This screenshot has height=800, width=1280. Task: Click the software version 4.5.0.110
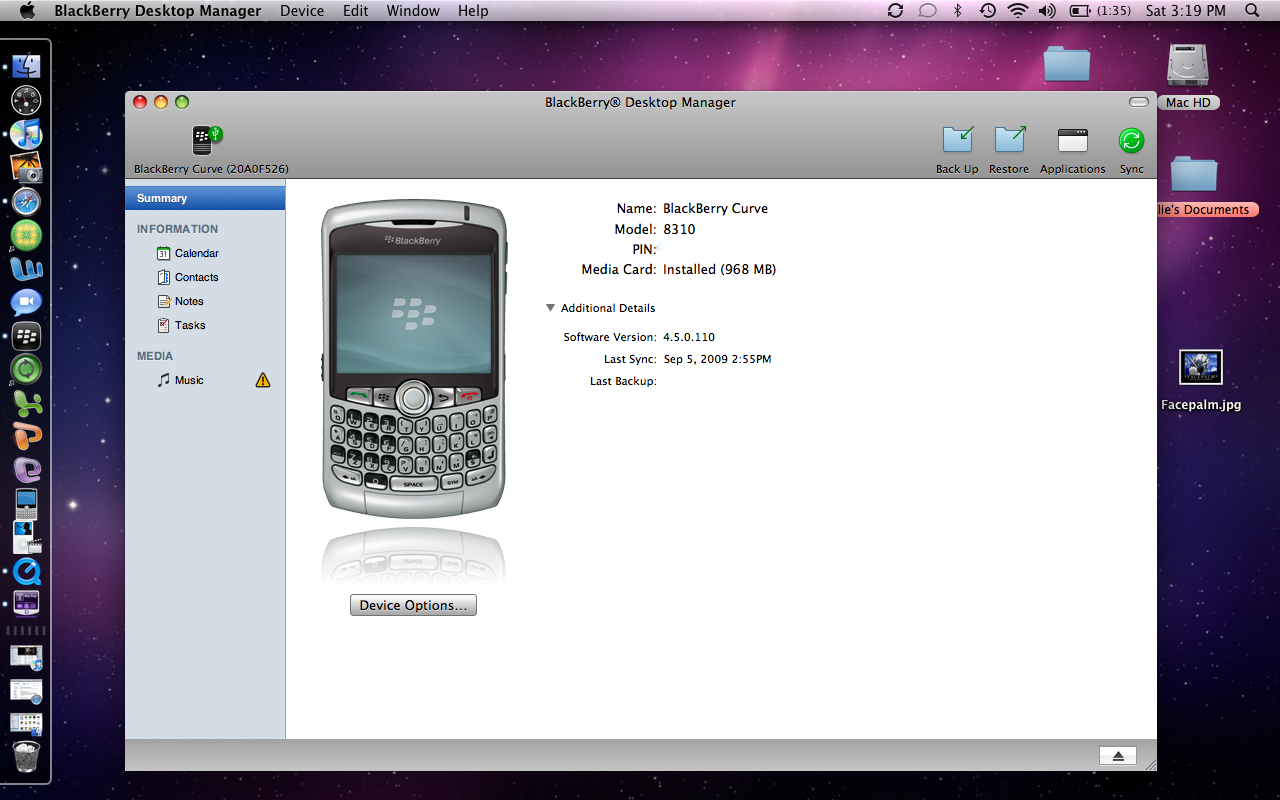689,337
